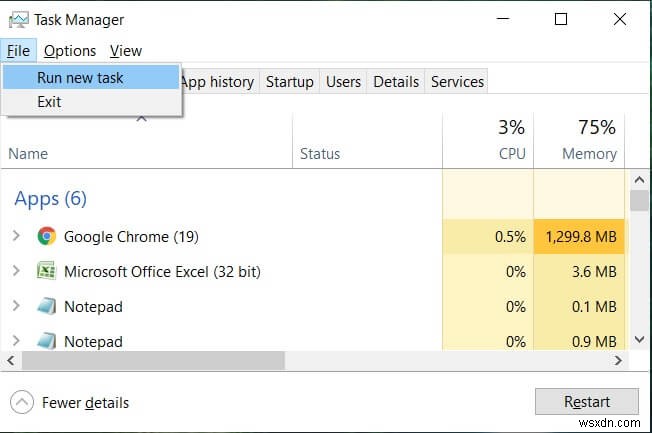Expand the first Notepad process row
This screenshot has height=433, width=652.
tap(16, 306)
